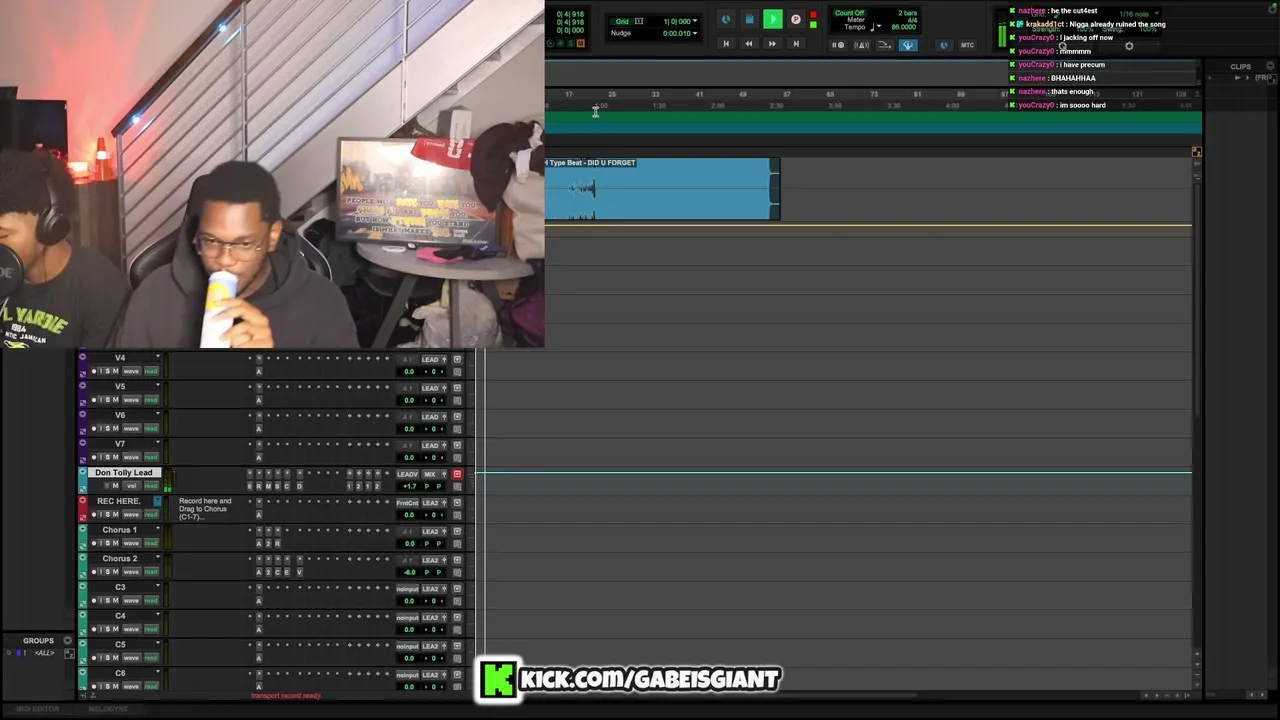Click the Rewind transport button
Viewport: 1280px width, 720px height.
(x=749, y=44)
